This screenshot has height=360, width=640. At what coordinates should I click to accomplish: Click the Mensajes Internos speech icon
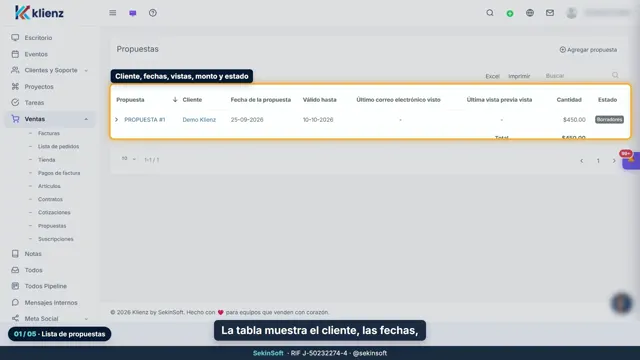(x=15, y=302)
